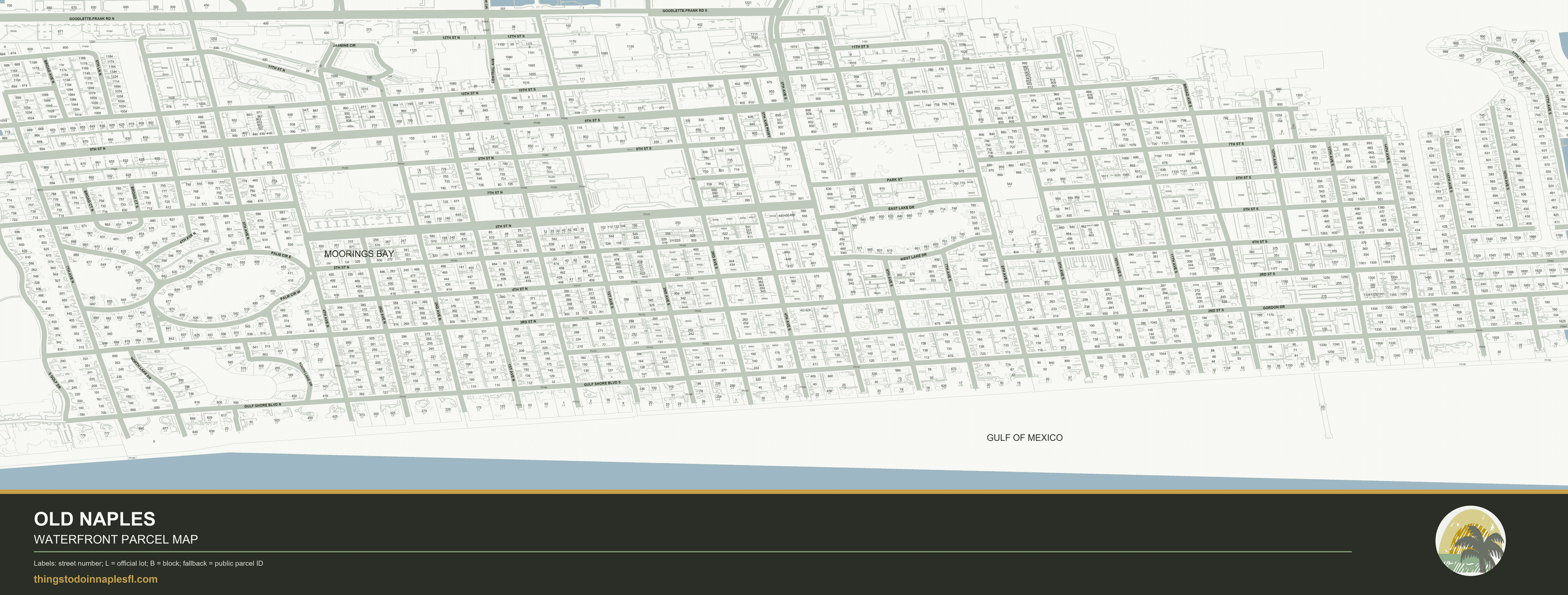
Task: Click the GULF SHORE BLVD S street label
Action: click(602, 383)
